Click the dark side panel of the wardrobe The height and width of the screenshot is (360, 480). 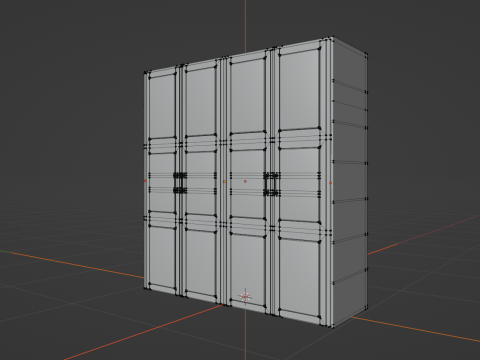click(350, 183)
